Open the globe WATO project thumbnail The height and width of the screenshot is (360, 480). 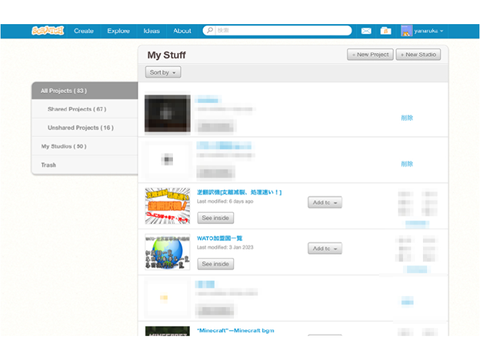pos(167,252)
